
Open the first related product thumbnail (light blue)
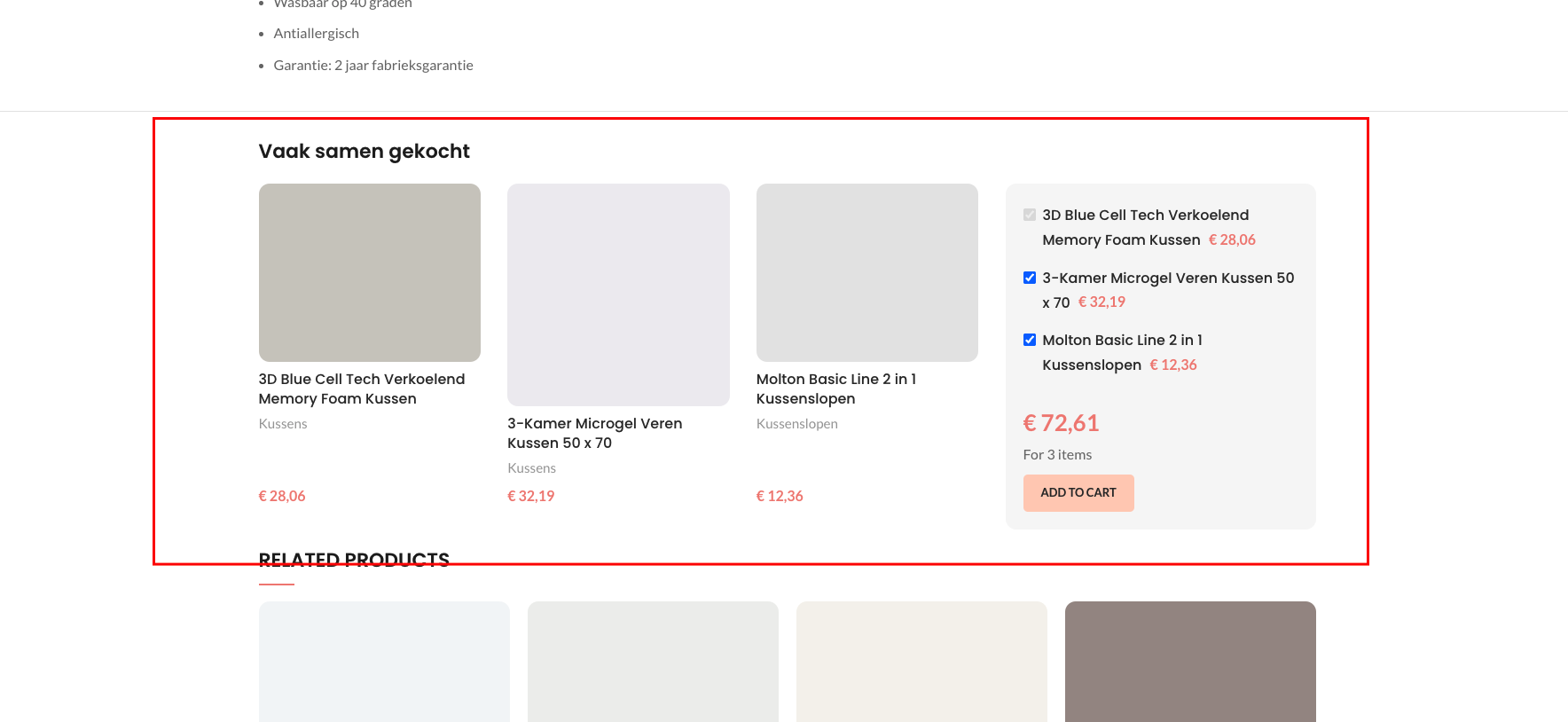tap(384, 662)
